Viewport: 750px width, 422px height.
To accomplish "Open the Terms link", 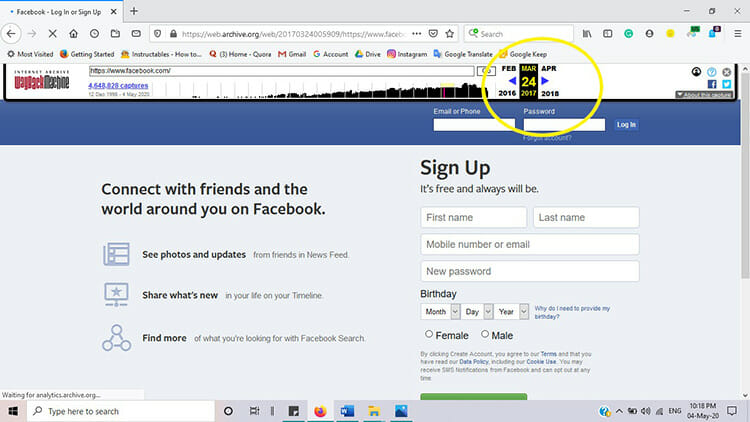I will [549, 354].
